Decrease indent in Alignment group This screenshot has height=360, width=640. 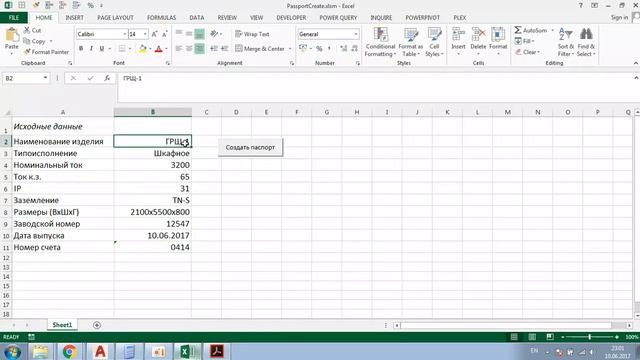click(x=214, y=49)
